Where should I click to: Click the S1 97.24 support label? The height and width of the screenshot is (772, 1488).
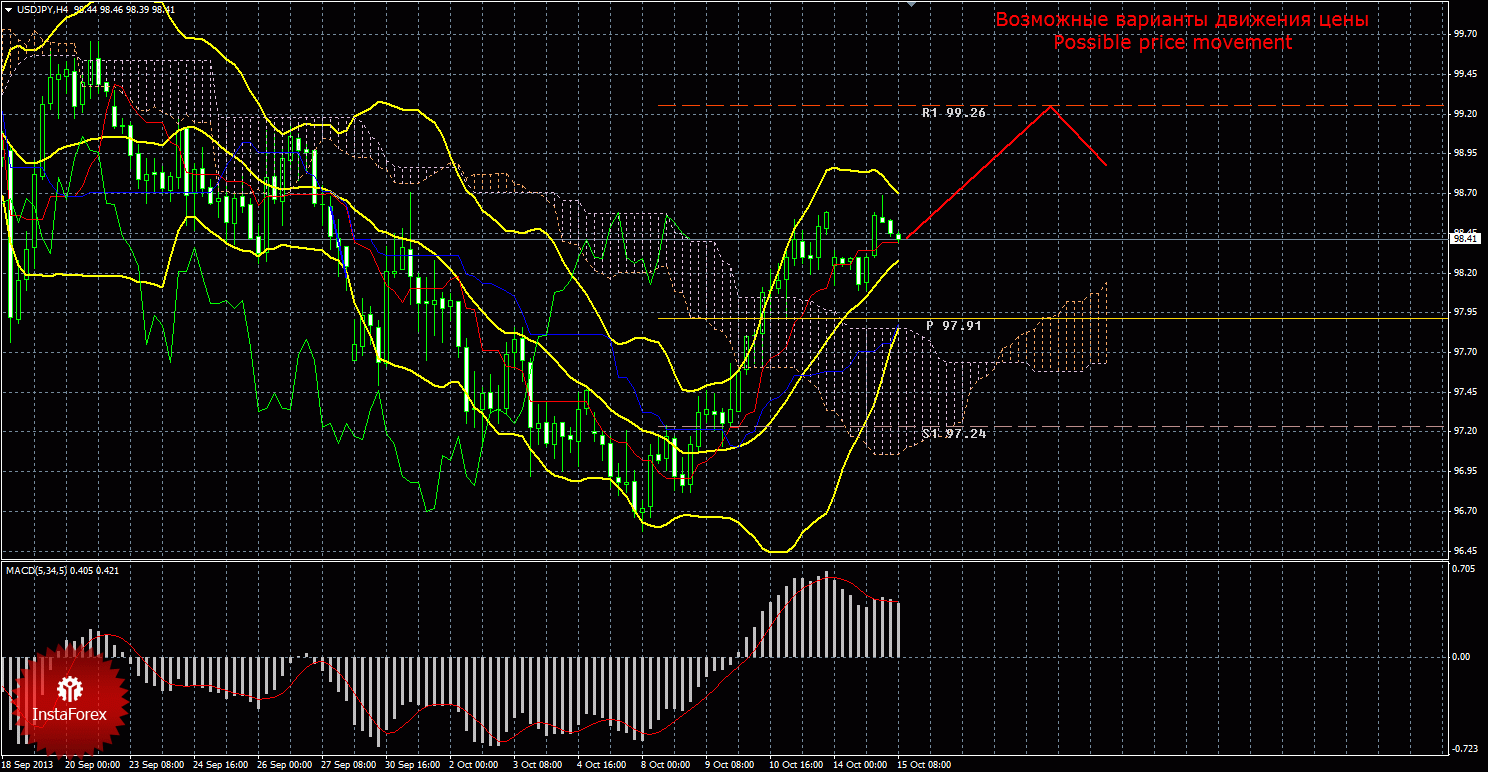point(953,434)
